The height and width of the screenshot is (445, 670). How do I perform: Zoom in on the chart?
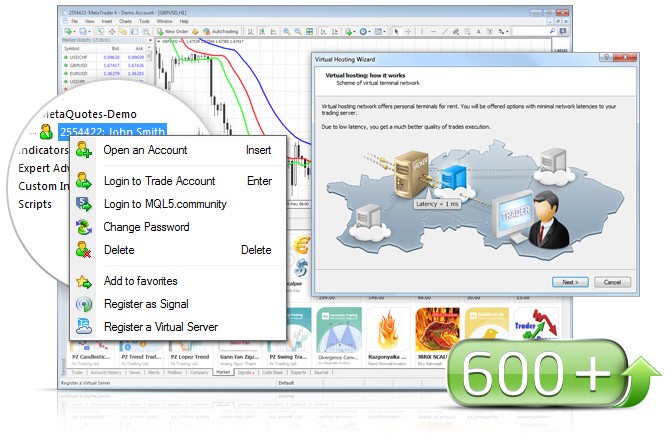(x=286, y=32)
